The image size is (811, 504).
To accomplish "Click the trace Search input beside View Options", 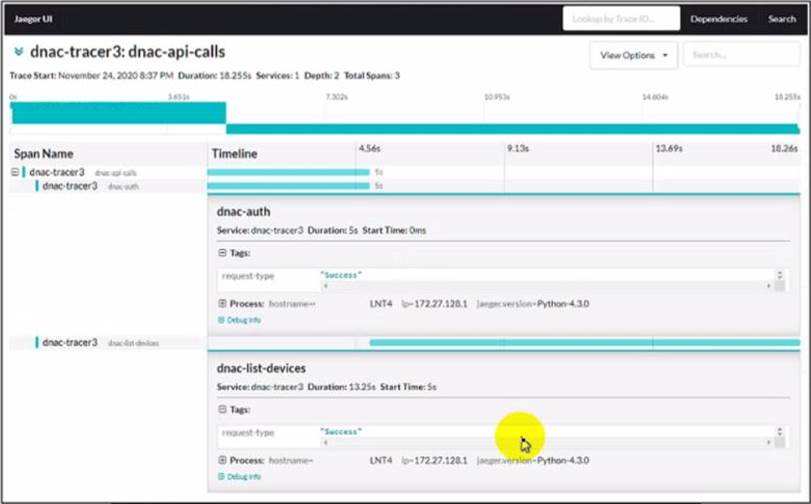I will pyautogui.click(x=740, y=55).
